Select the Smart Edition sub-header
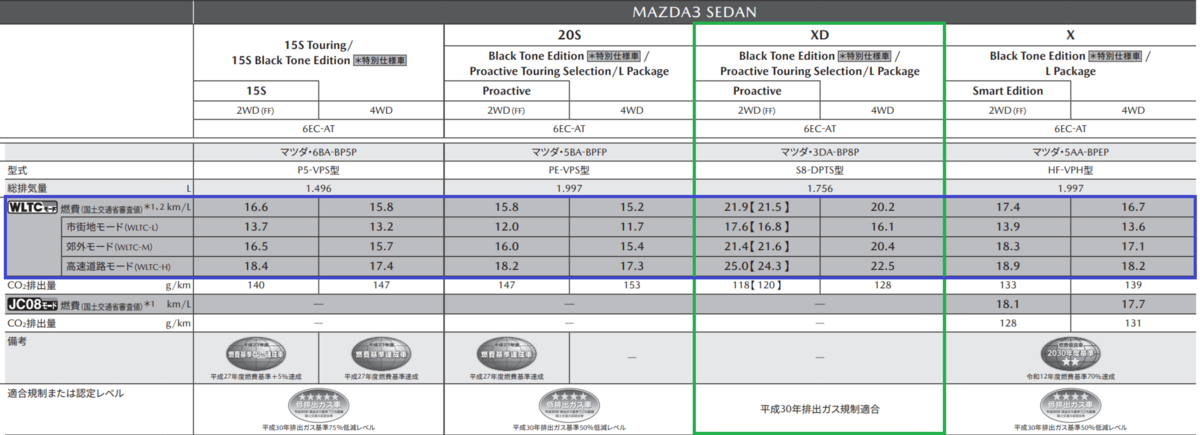This screenshot has height=435, width=1200. pyautogui.click(x=1008, y=91)
